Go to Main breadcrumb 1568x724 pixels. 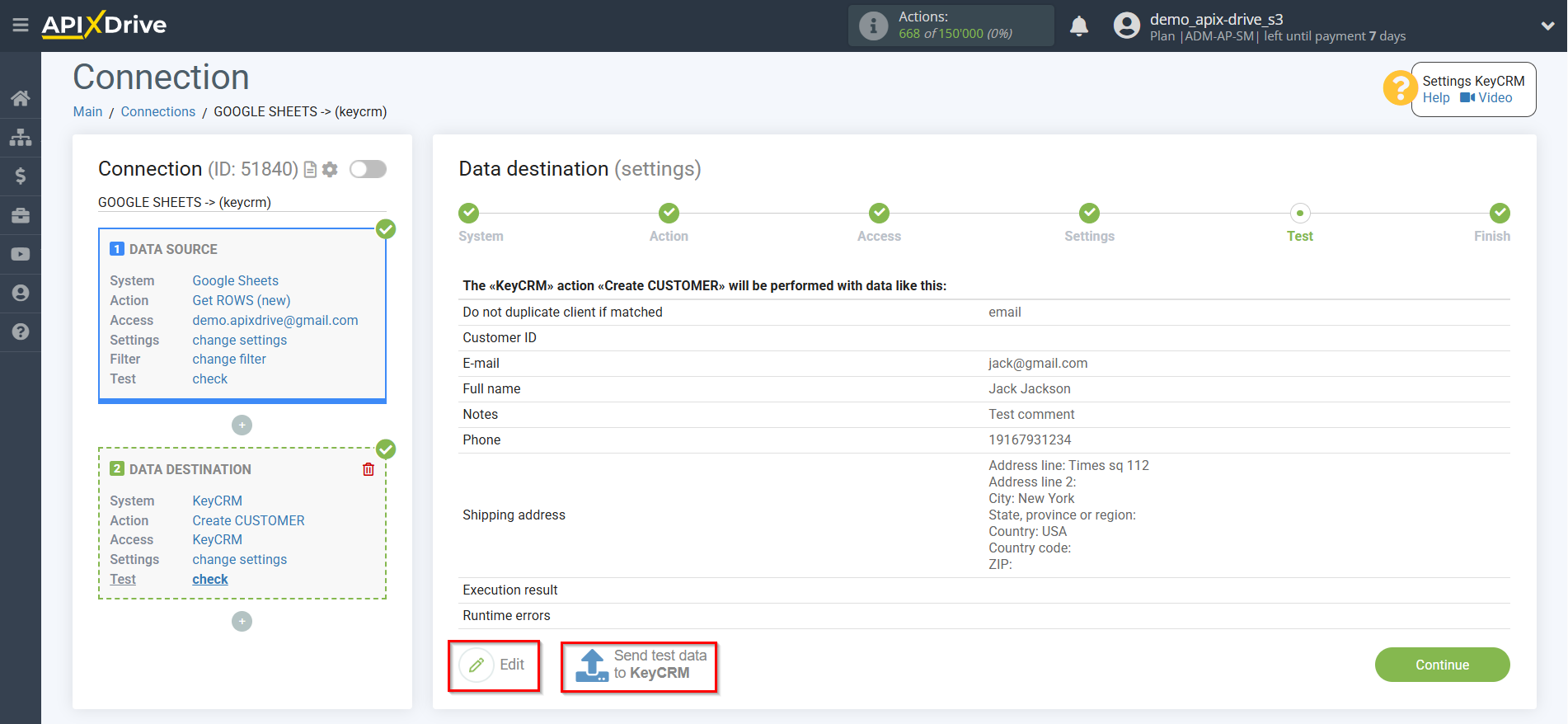coord(87,111)
